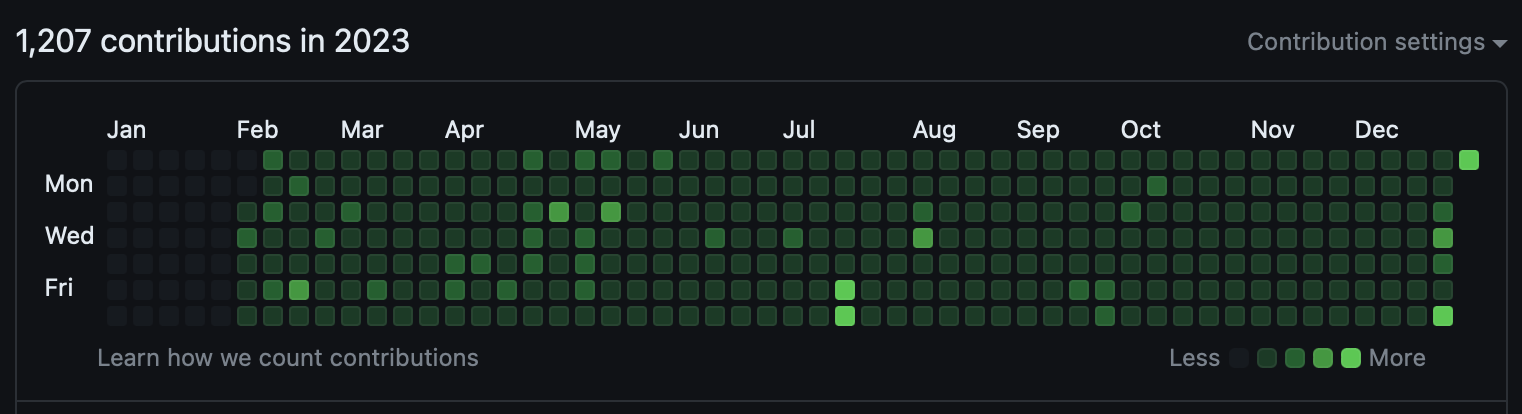Select the brightest Wed-row cell in August
1522x414 pixels.
(x=923, y=238)
